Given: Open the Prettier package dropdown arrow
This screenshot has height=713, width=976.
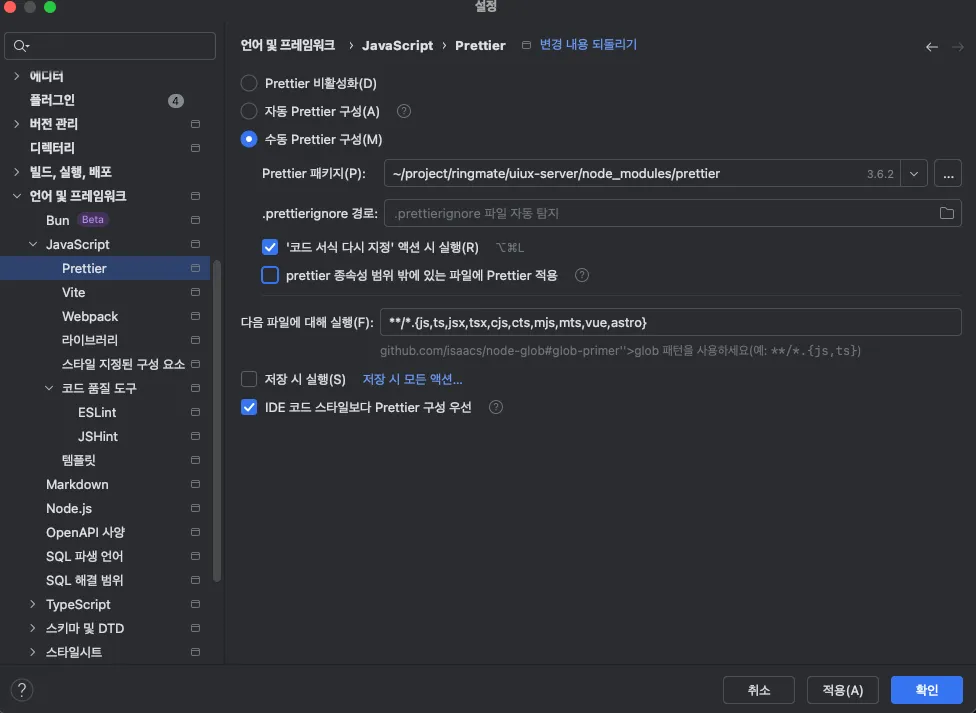Looking at the screenshot, I should coord(914,174).
